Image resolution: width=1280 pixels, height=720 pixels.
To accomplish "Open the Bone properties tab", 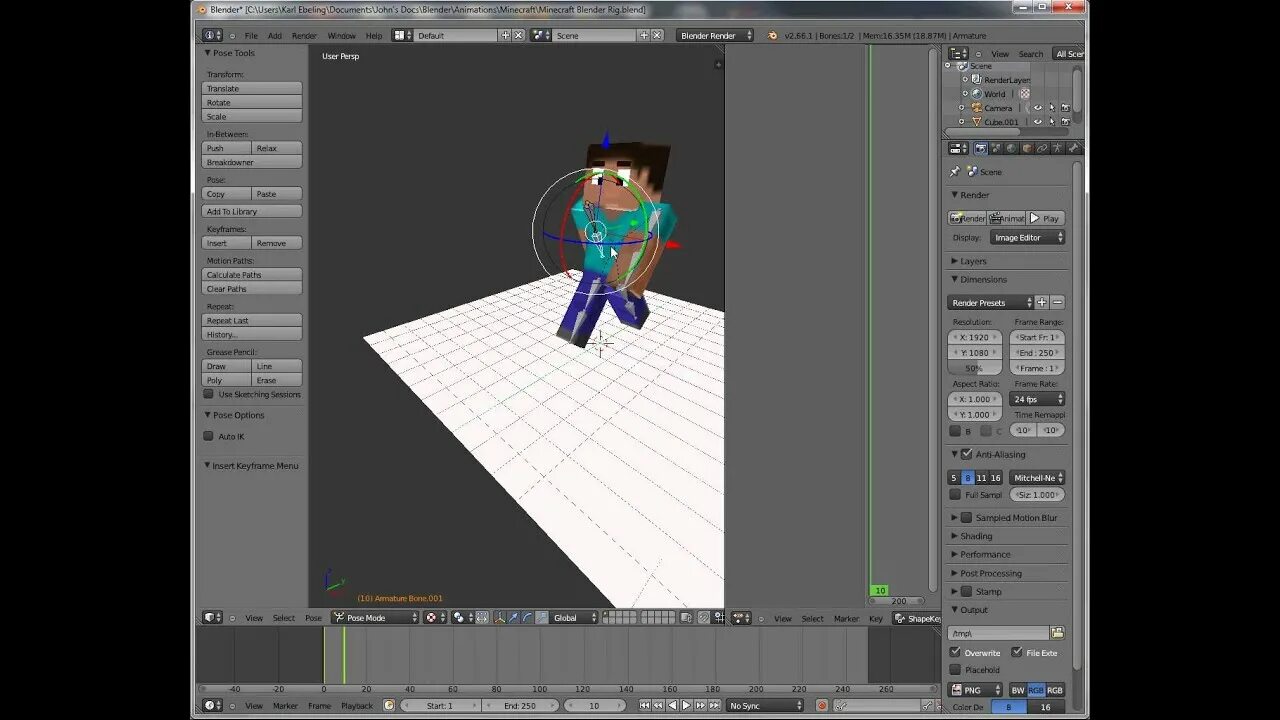I will (x=1073, y=148).
